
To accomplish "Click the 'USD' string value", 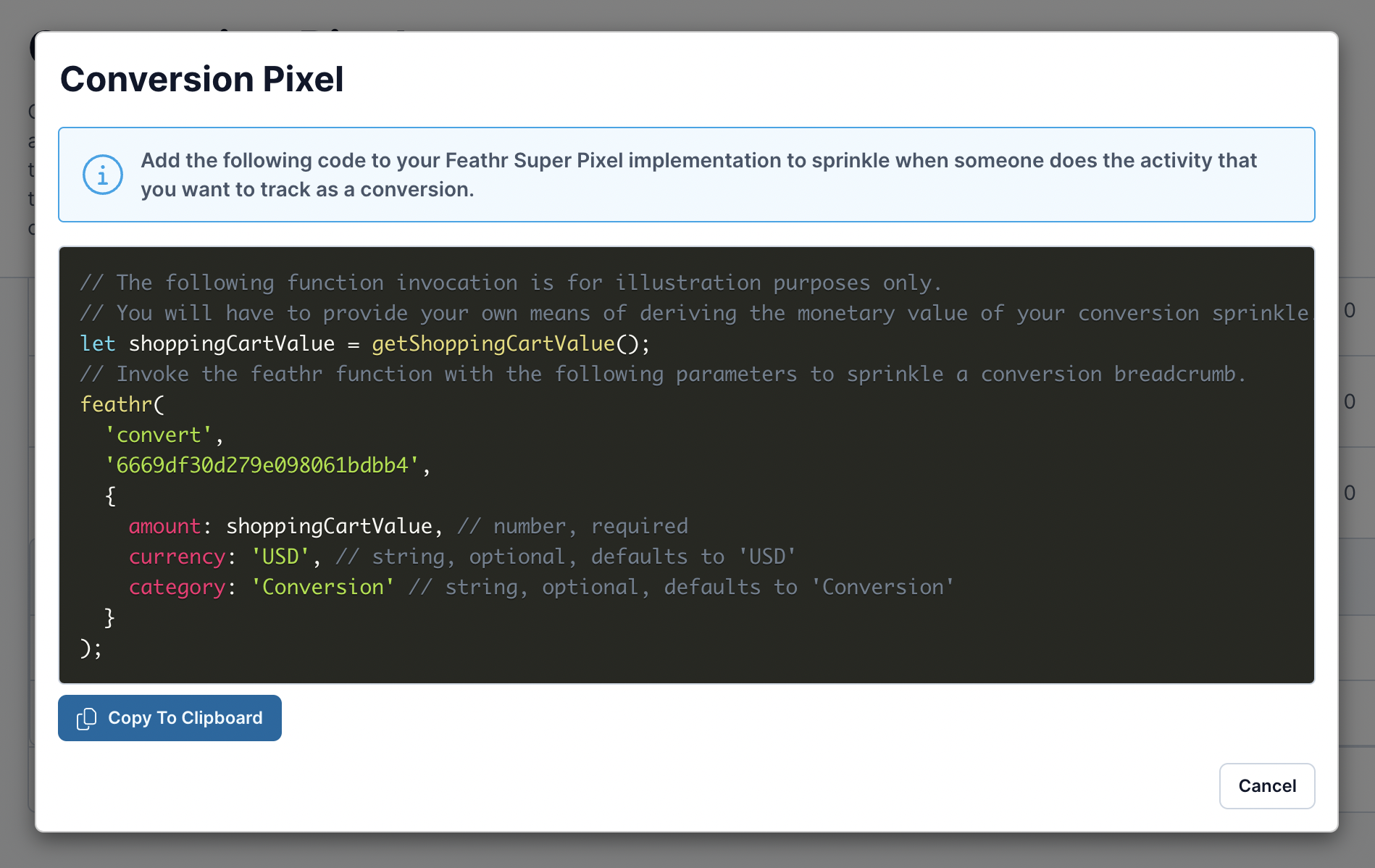I will pyautogui.click(x=280, y=556).
